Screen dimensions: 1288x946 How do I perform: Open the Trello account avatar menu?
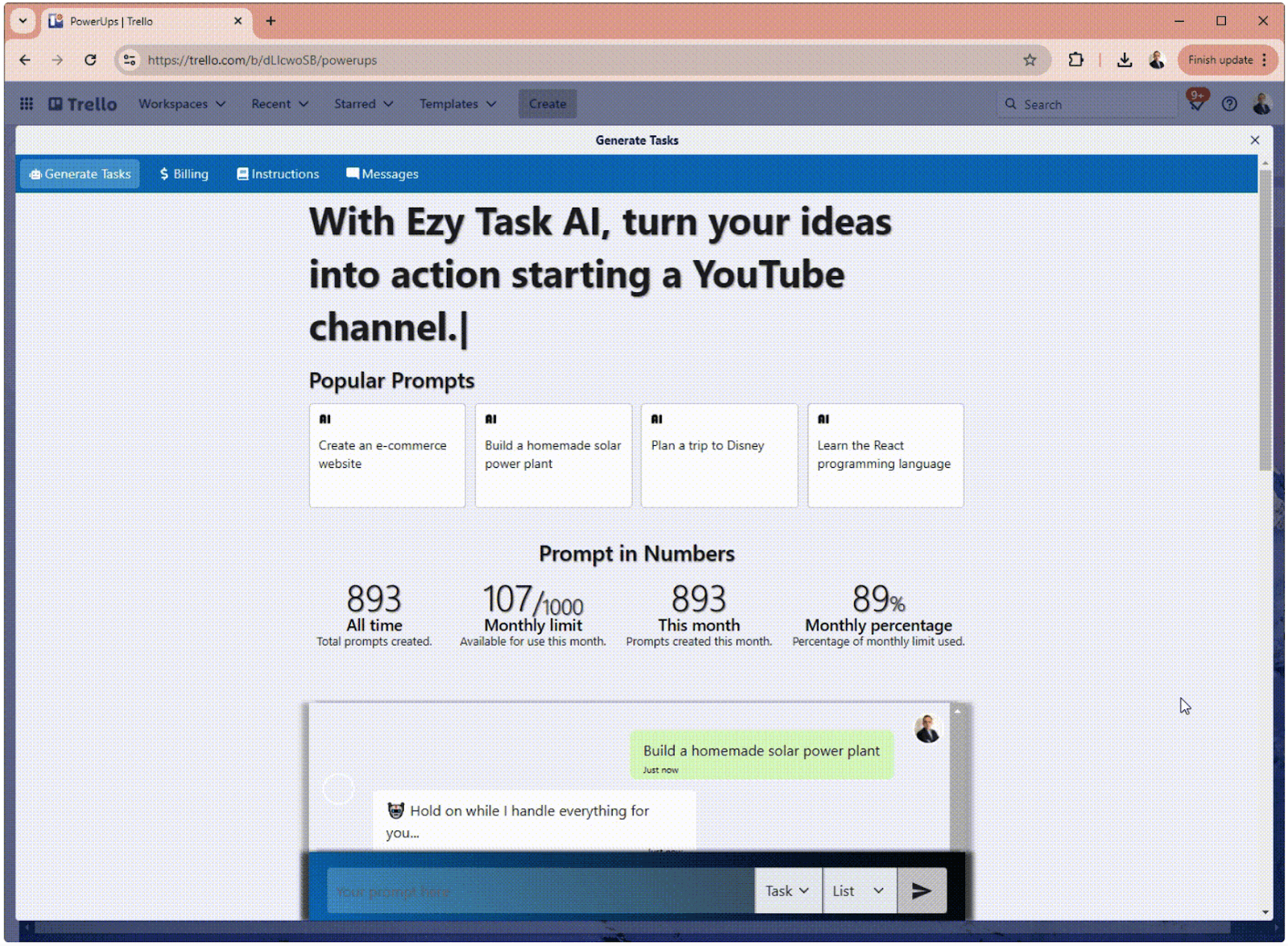(1261, 104)
